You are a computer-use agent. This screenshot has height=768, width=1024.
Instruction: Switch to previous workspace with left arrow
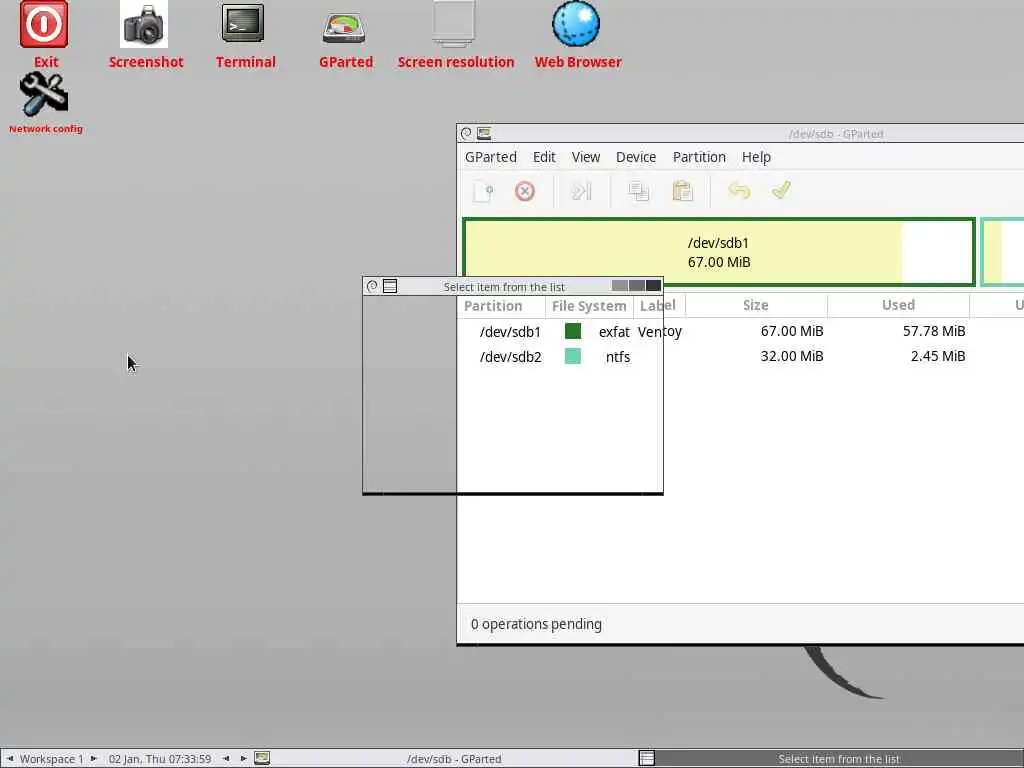[x=10, y=758]
